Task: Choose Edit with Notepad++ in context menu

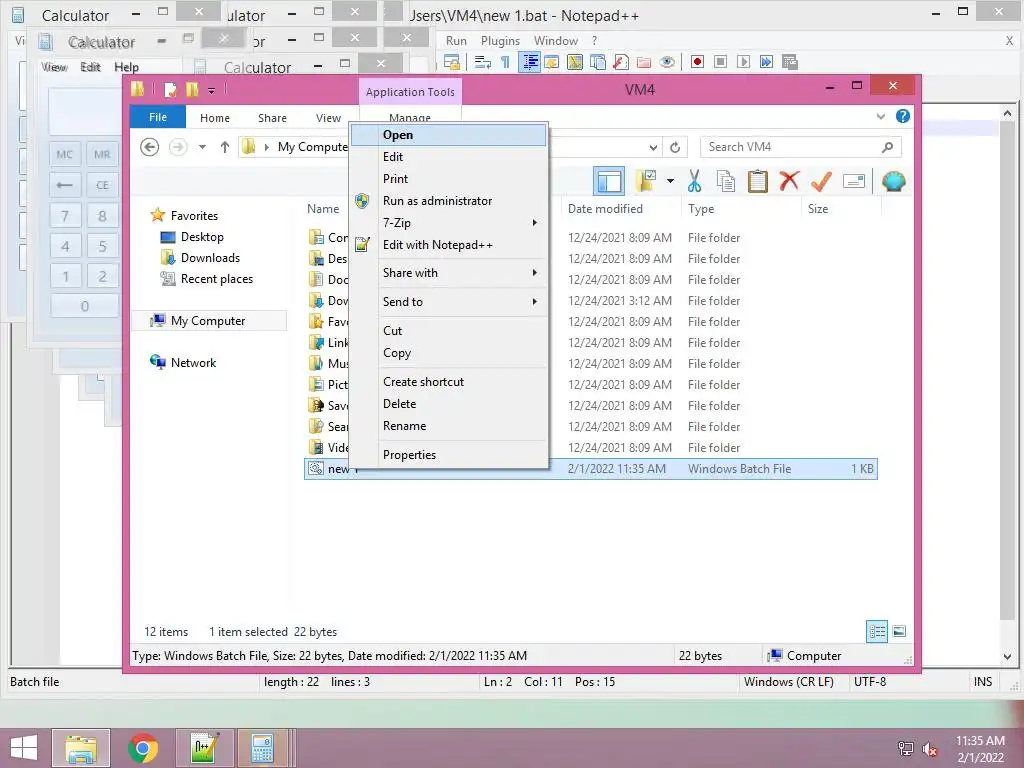Action: 449,245
